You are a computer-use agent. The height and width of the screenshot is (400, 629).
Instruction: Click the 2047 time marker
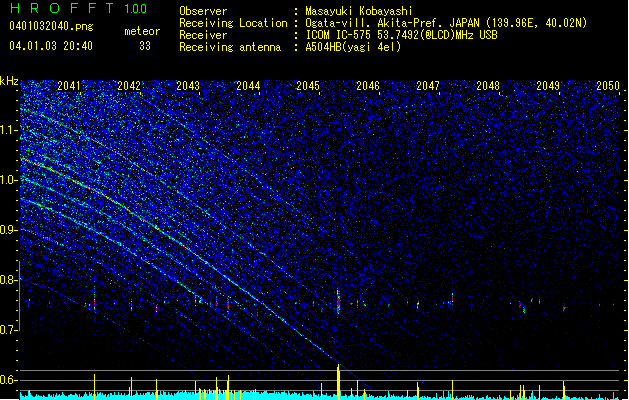tap(428, 85)
